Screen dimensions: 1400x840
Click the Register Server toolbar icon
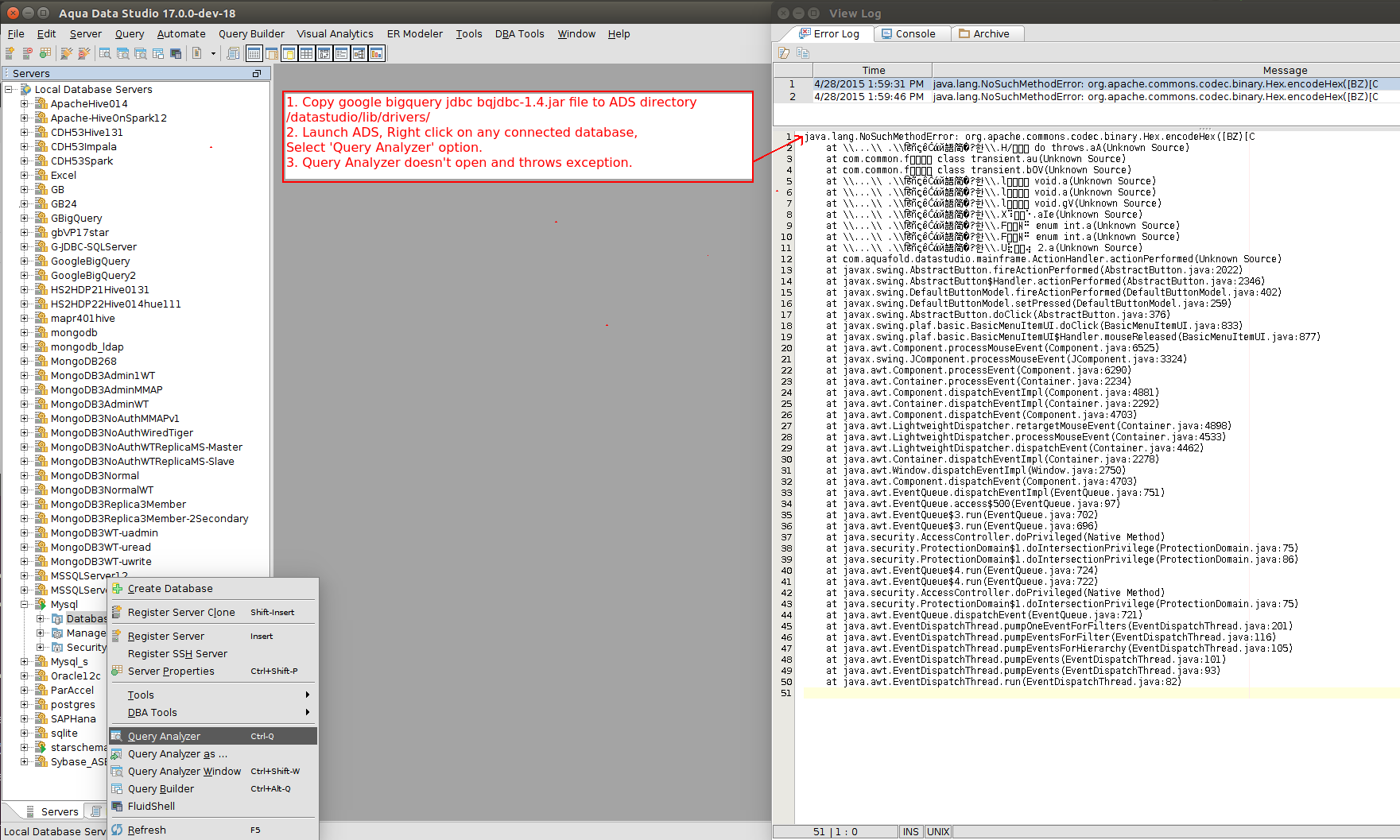(x=10, y=53)
